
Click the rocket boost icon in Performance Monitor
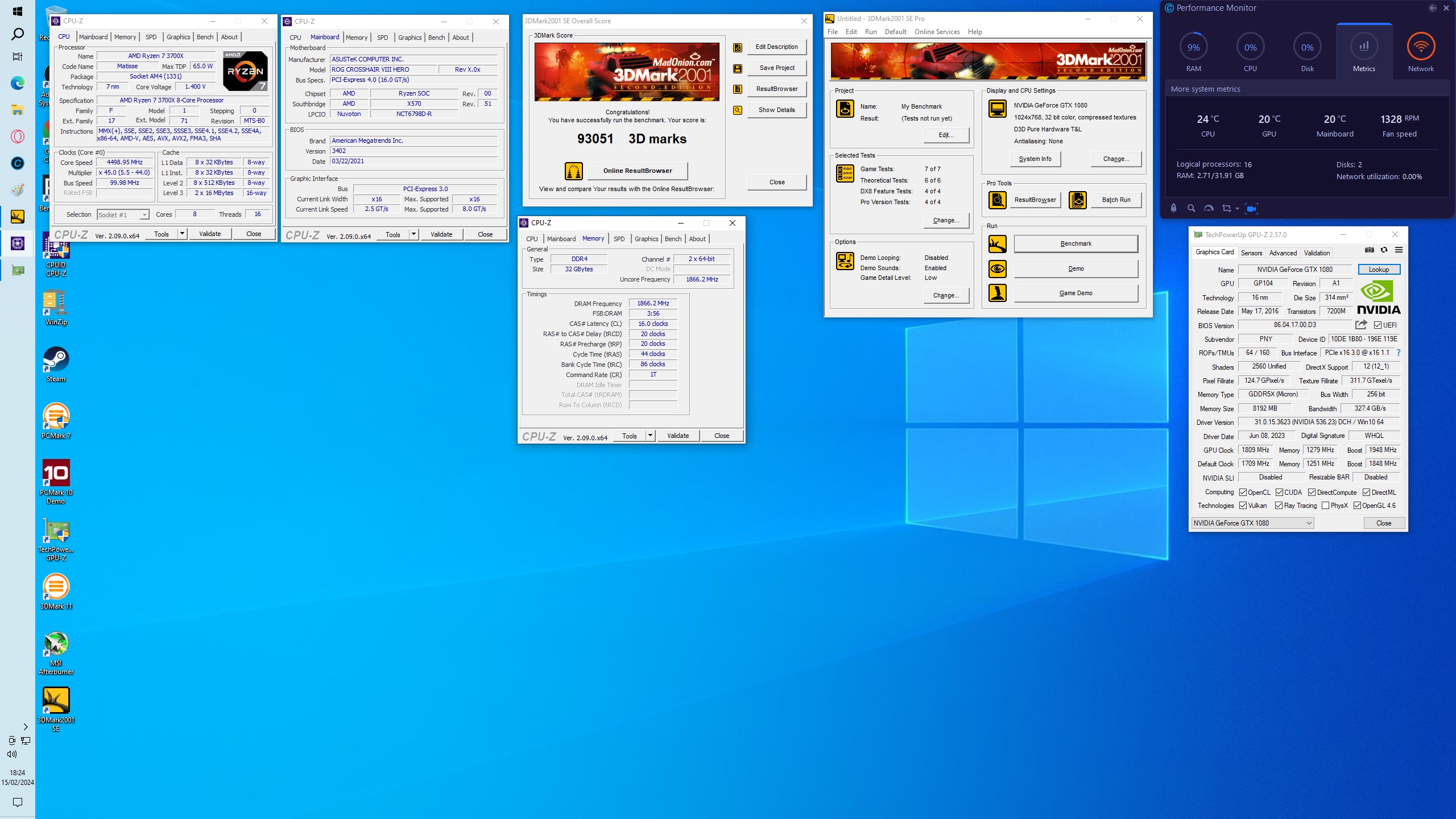tap(1173, 209)
